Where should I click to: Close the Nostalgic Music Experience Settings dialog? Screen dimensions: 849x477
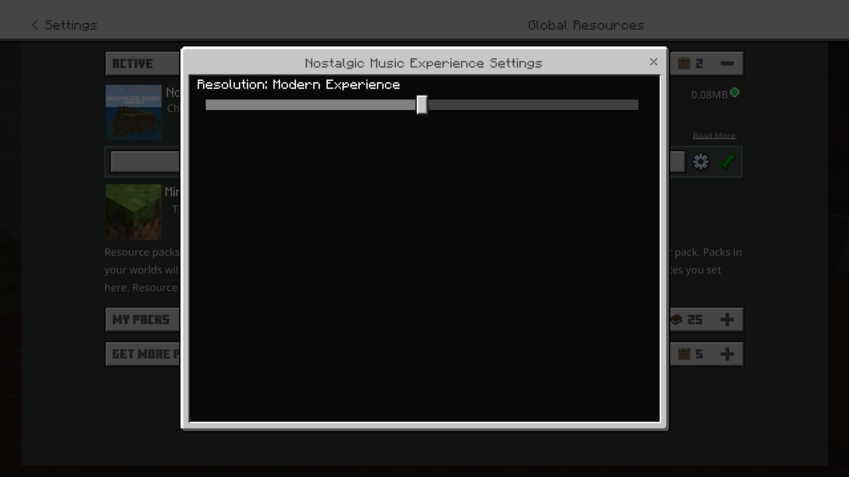[x=653, y=62]
